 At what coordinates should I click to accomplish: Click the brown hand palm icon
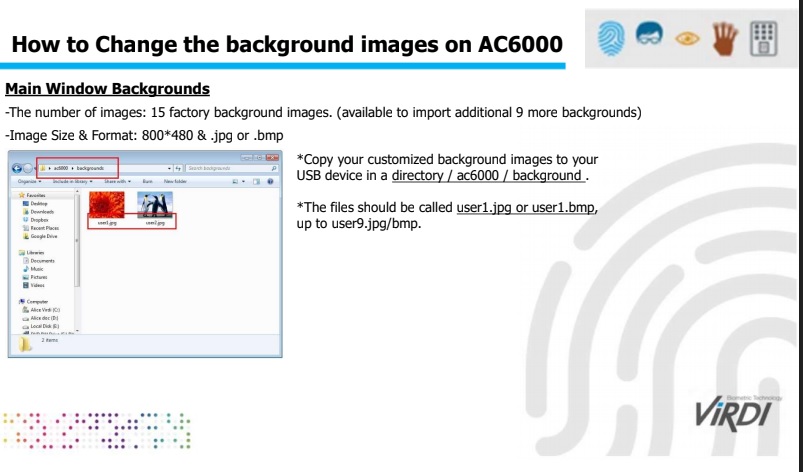[x=725, y=38]
